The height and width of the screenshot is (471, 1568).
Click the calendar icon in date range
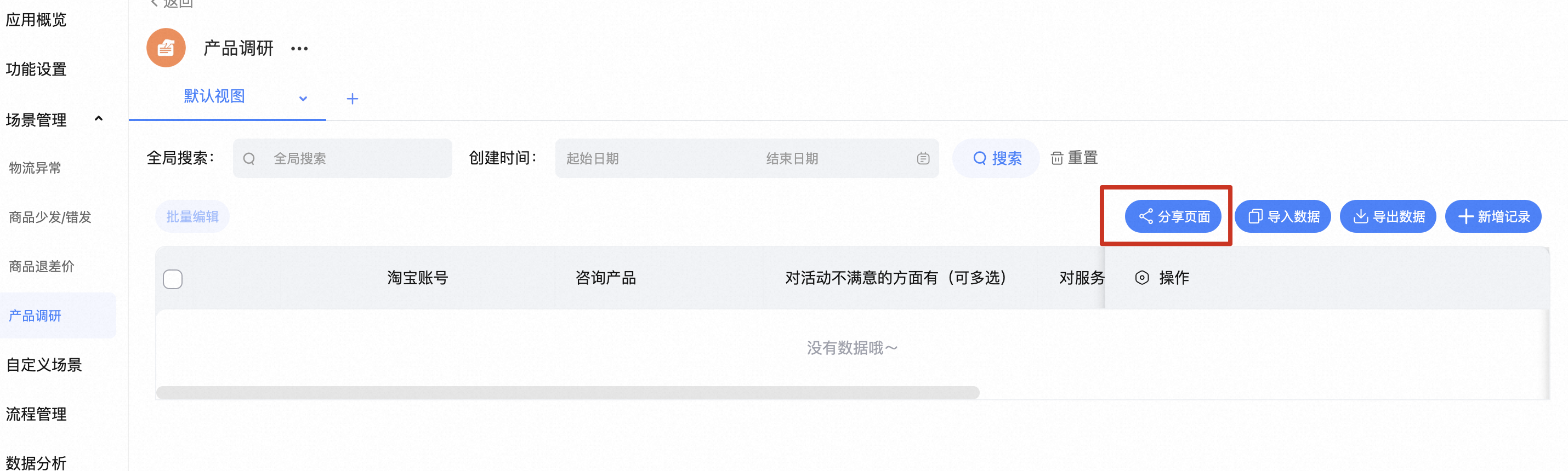point(923,159)
